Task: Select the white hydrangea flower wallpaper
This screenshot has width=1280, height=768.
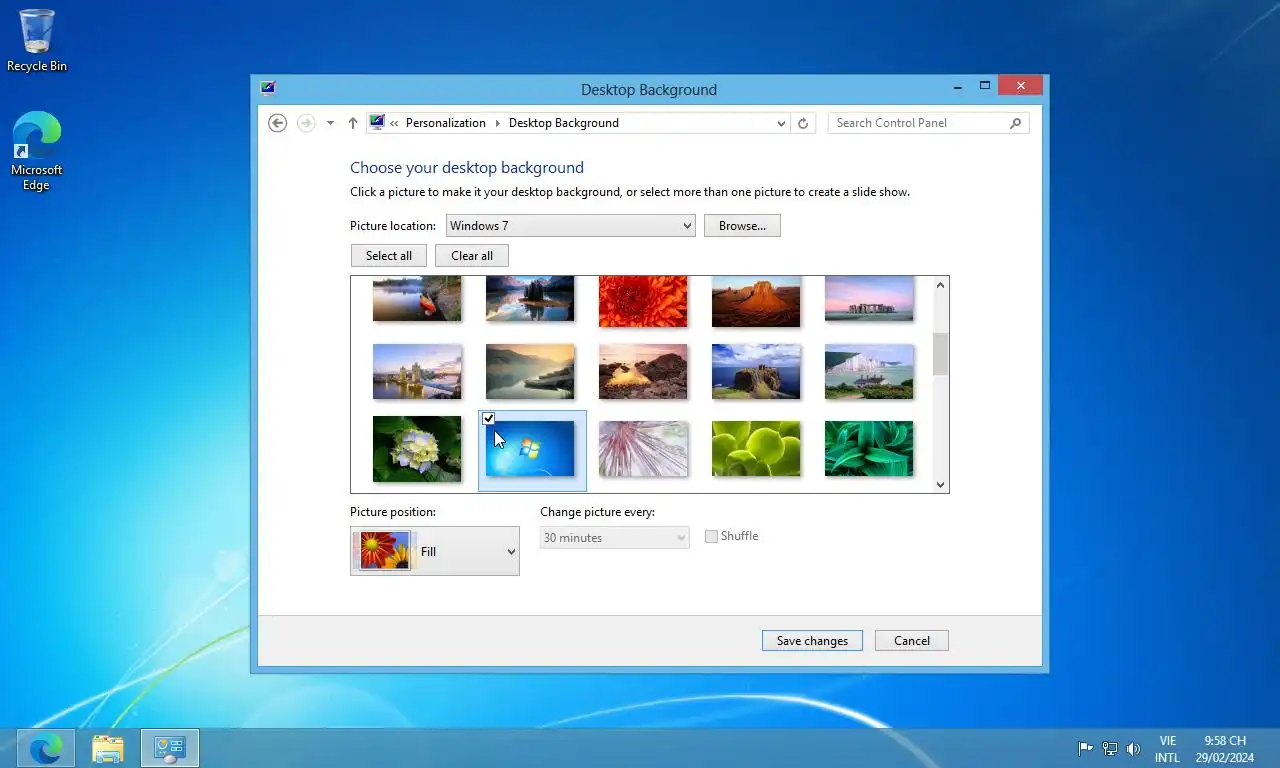Action: [417, 449]
